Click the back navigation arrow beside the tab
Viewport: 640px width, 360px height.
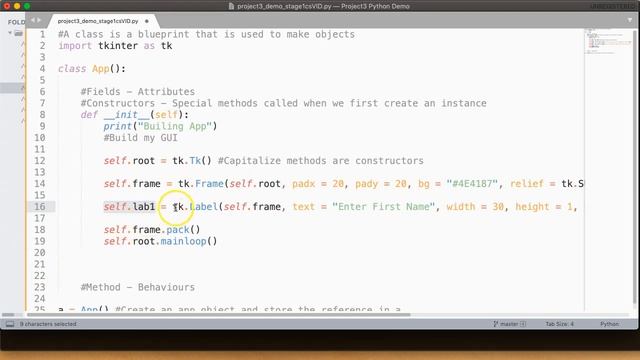[x=33, y=20]
